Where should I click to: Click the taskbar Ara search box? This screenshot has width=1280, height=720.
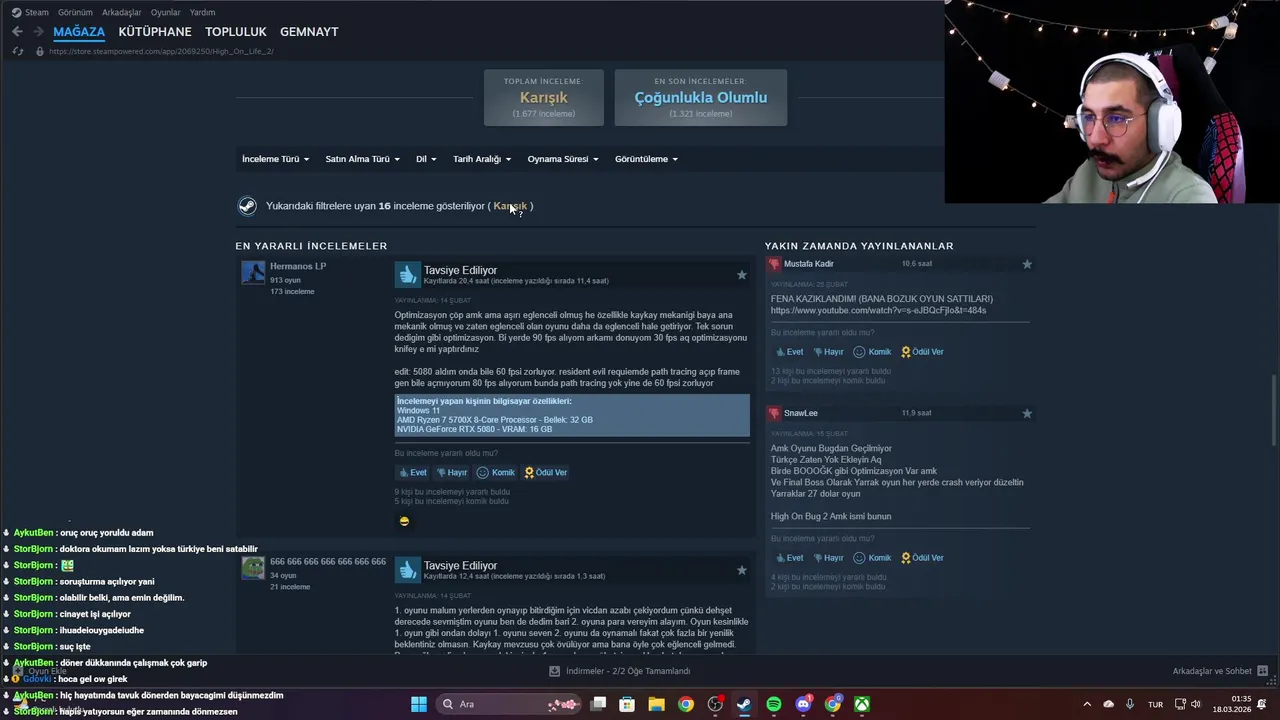(x=508, y=704)
